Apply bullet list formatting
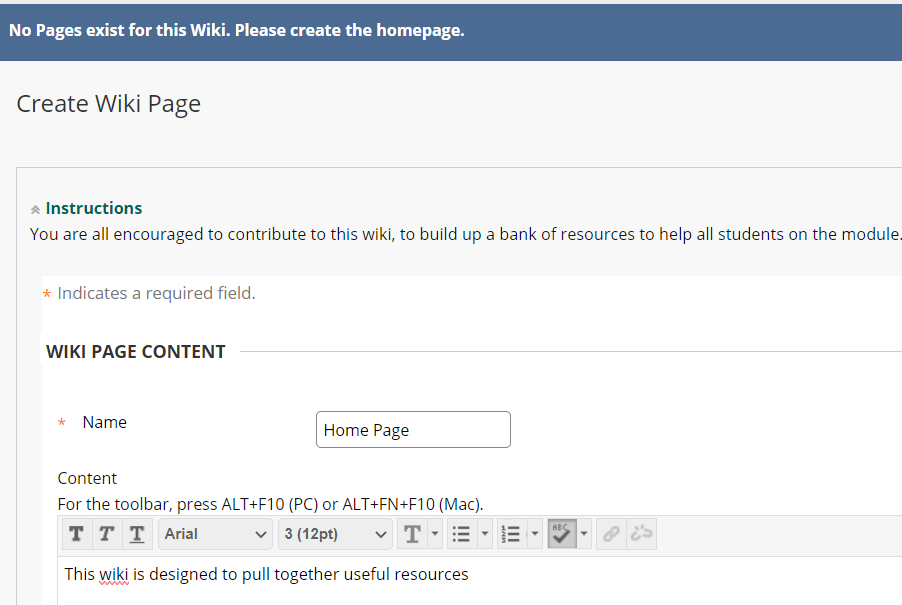902x605 pixels. point(461,534)
